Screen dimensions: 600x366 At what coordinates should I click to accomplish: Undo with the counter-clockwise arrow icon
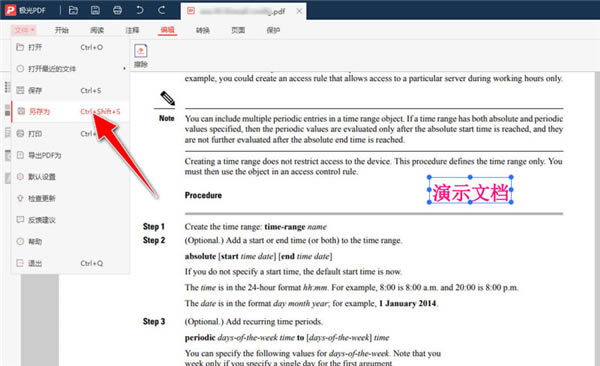[140, 10]
